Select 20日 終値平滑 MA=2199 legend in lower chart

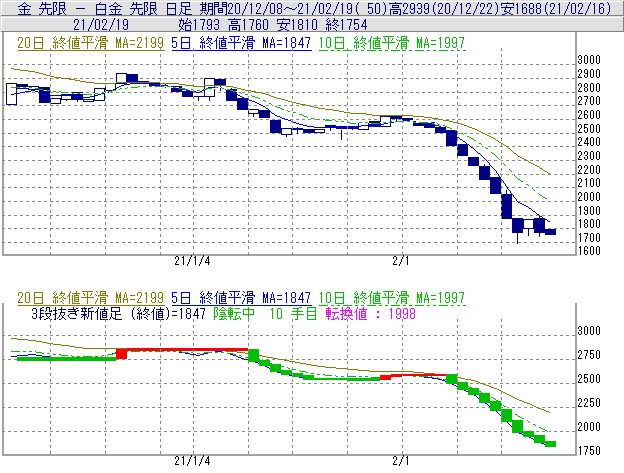pyautogui.click(x=91, y=298)
